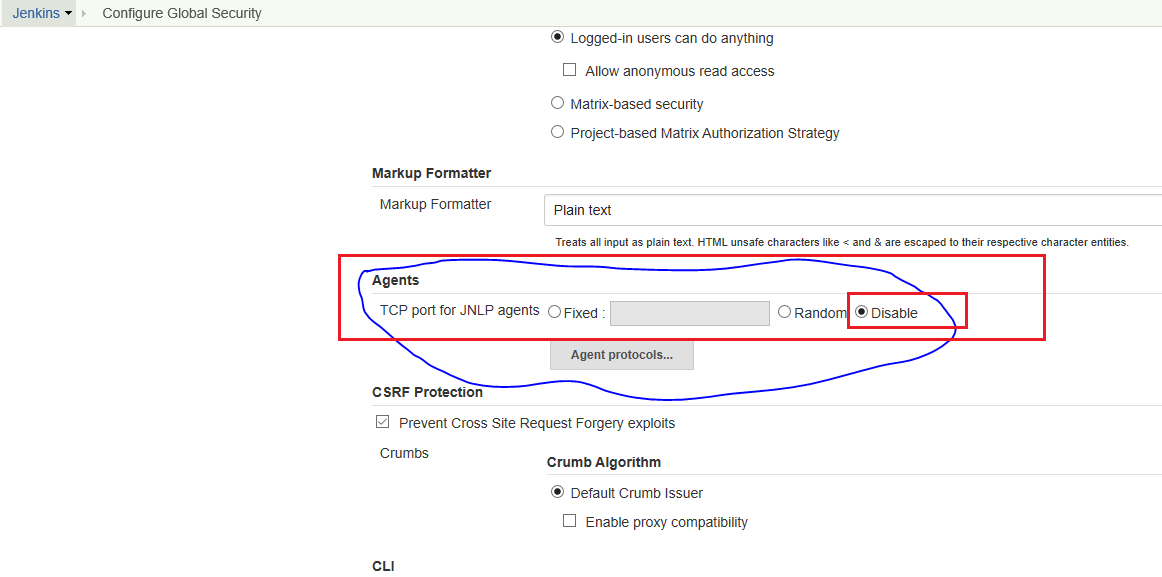Viewport: 1162px width, 577px height.
Task: Enable proxy compatibility checkbox
Action: (x=570, y=521)
